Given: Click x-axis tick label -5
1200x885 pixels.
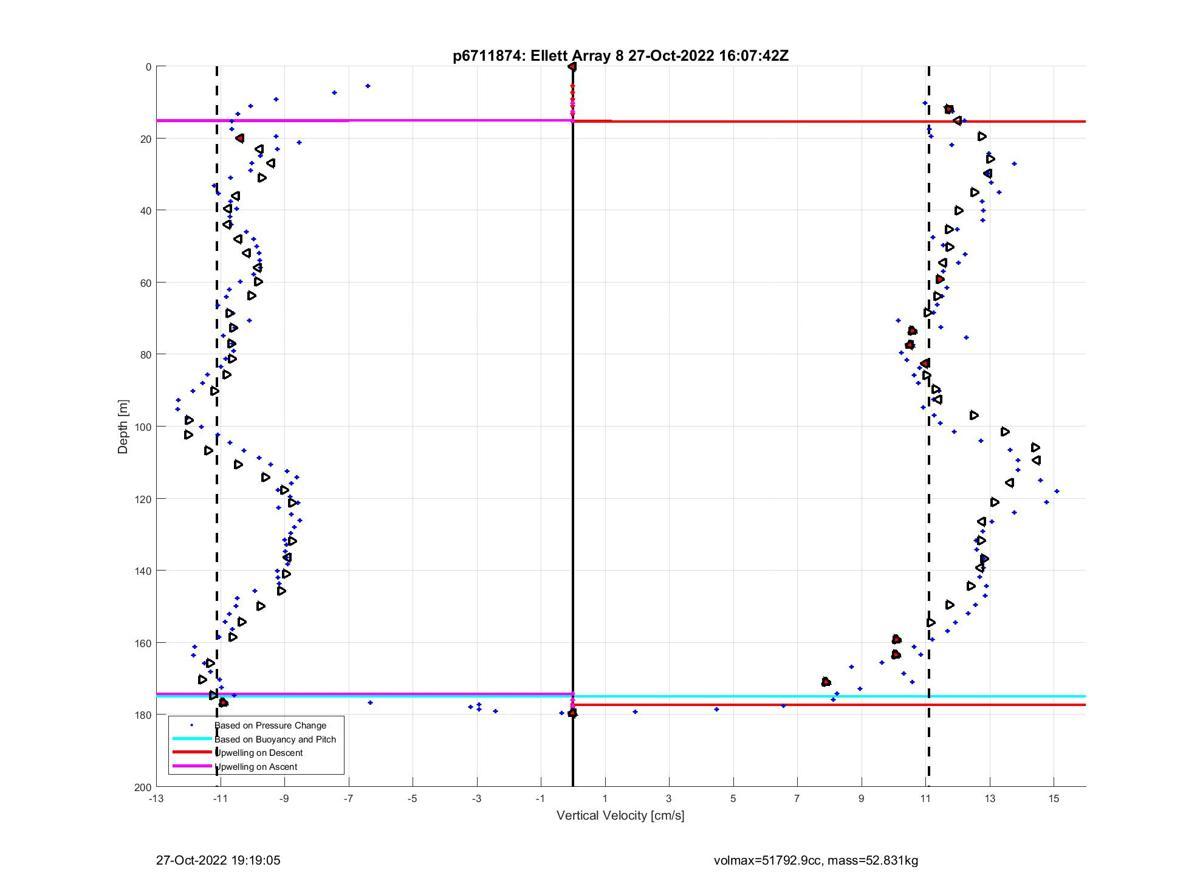Looking at the screenshot, I should click(x=412, y=798).
